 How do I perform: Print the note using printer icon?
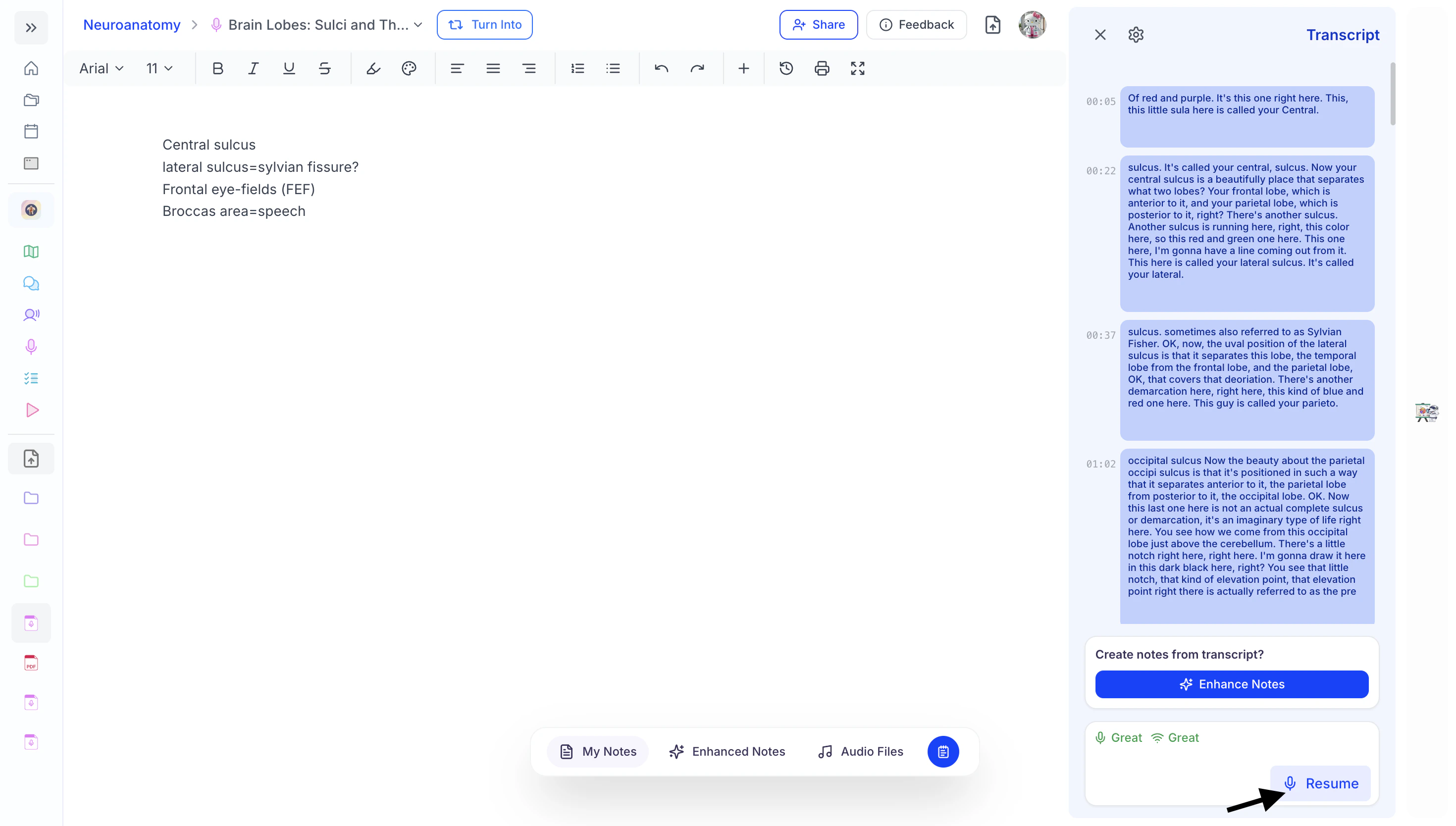(822, 69)
